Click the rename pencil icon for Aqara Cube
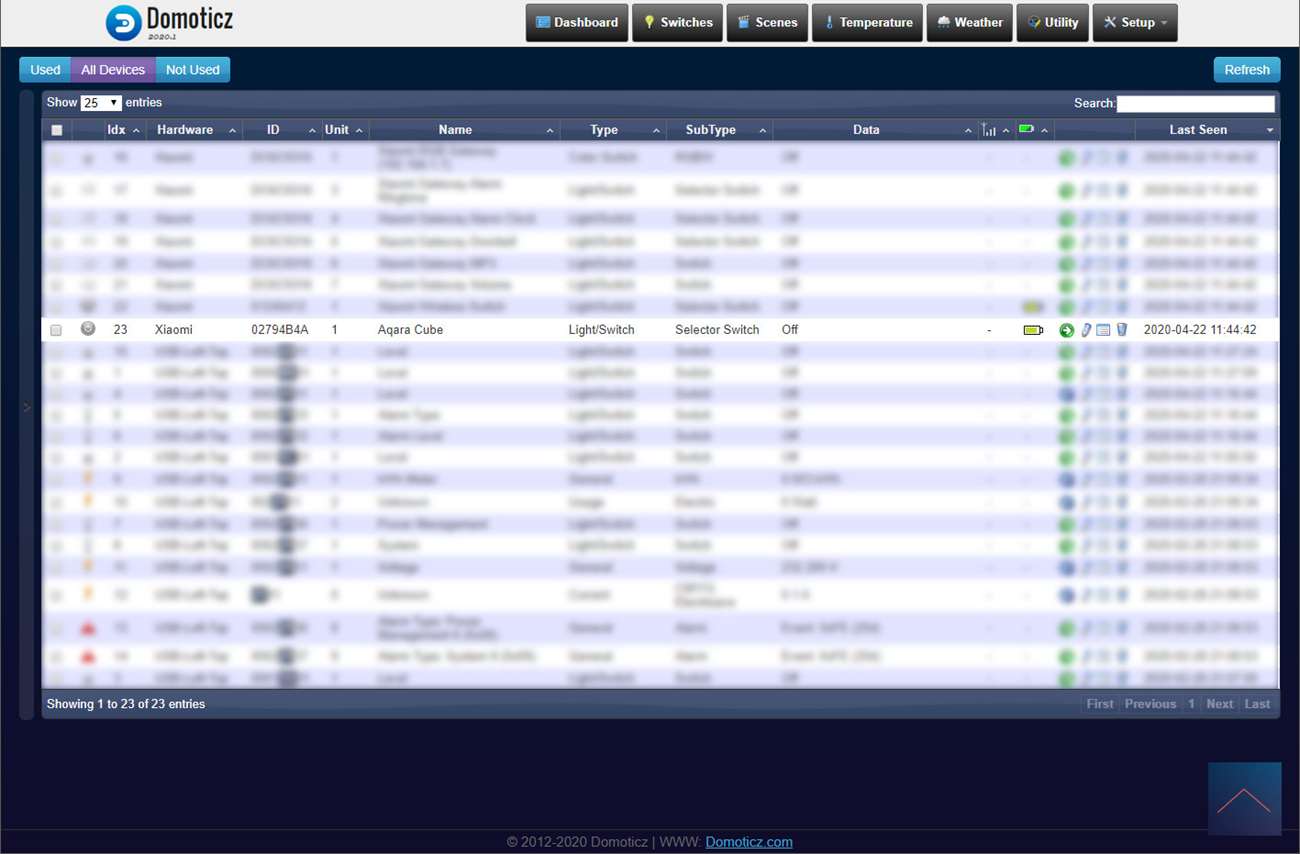The height and width of the screenshot is (854, 1300). (1086, 330)
